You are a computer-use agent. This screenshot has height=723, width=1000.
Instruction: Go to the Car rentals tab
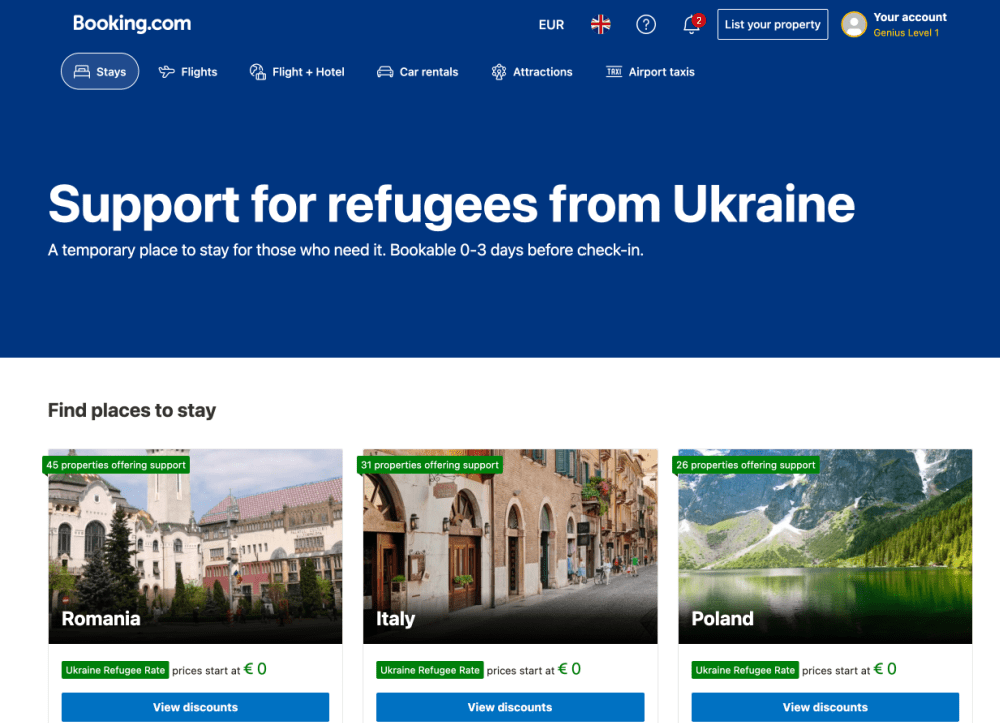point(418,72)
